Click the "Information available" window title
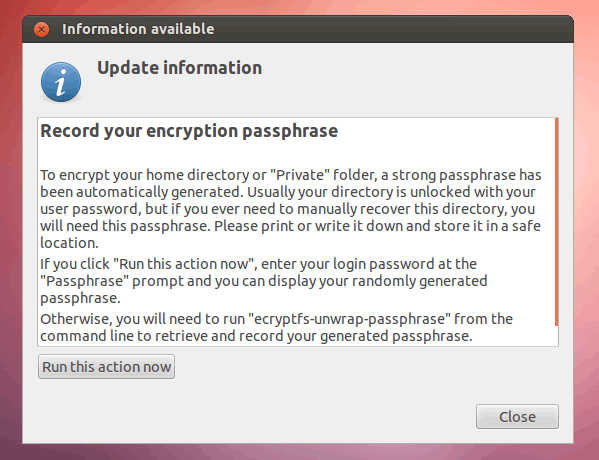This screenshot has height=460, width=599. (138, 29)
